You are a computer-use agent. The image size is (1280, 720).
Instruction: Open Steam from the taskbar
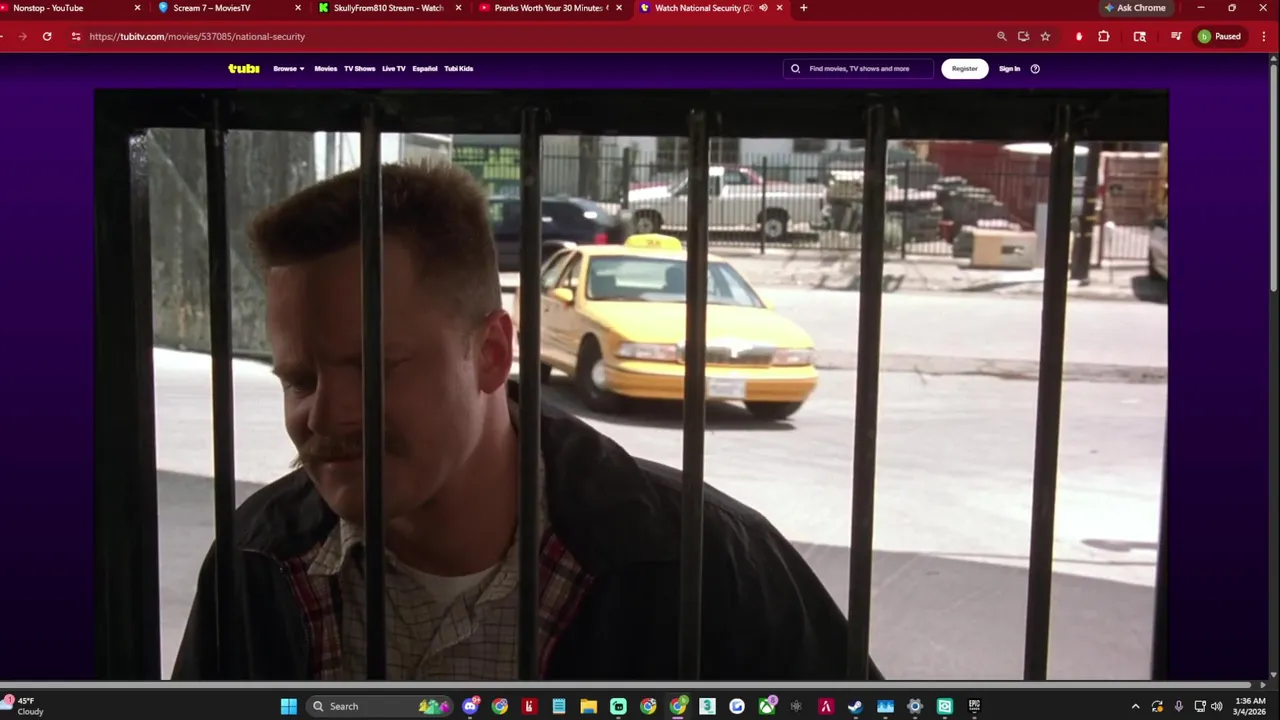pyautogui.click(x=855, y=706)
